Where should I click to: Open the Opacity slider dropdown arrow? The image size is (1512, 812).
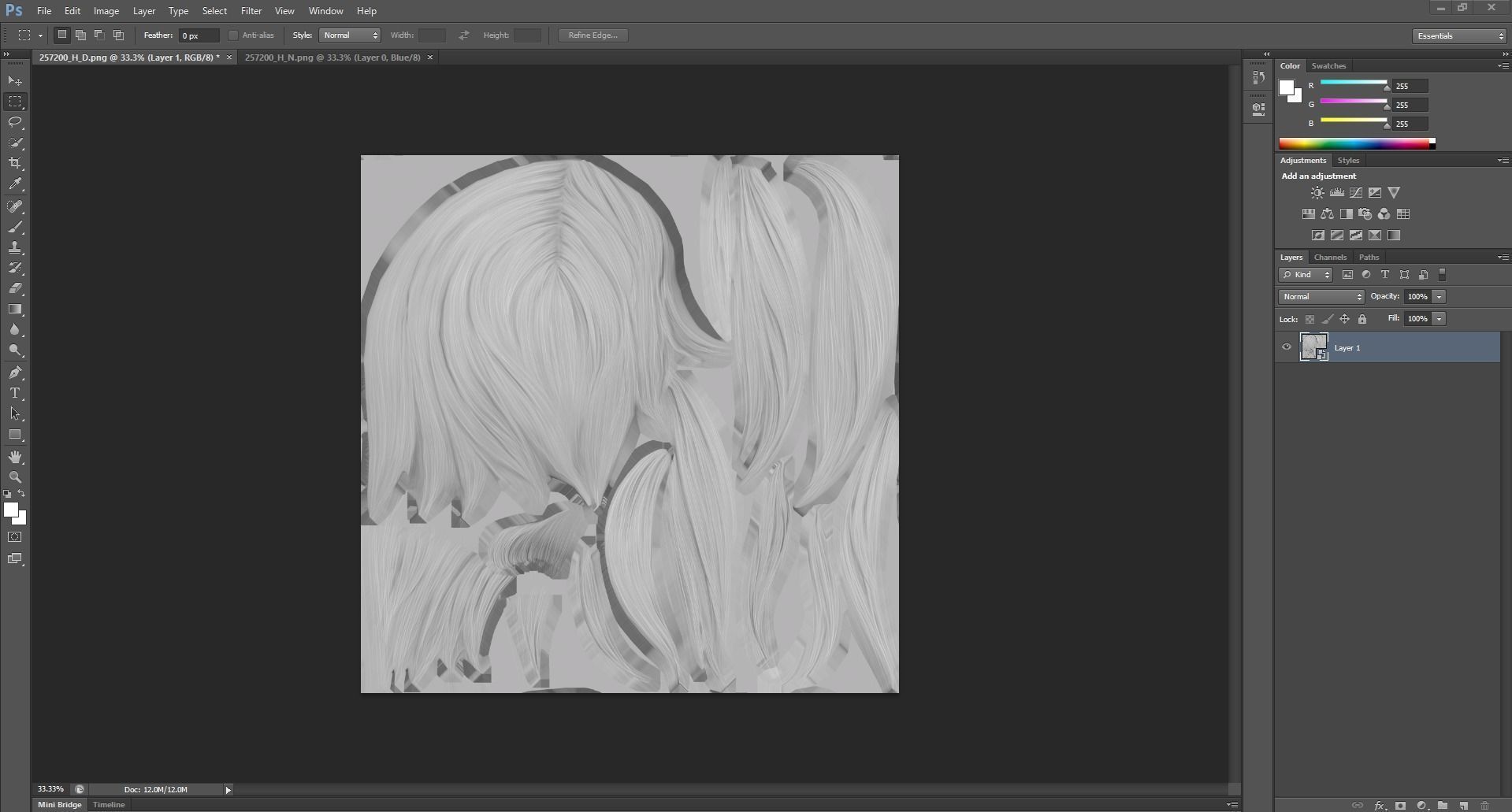pyautogui.click(x=1440, y=297)
